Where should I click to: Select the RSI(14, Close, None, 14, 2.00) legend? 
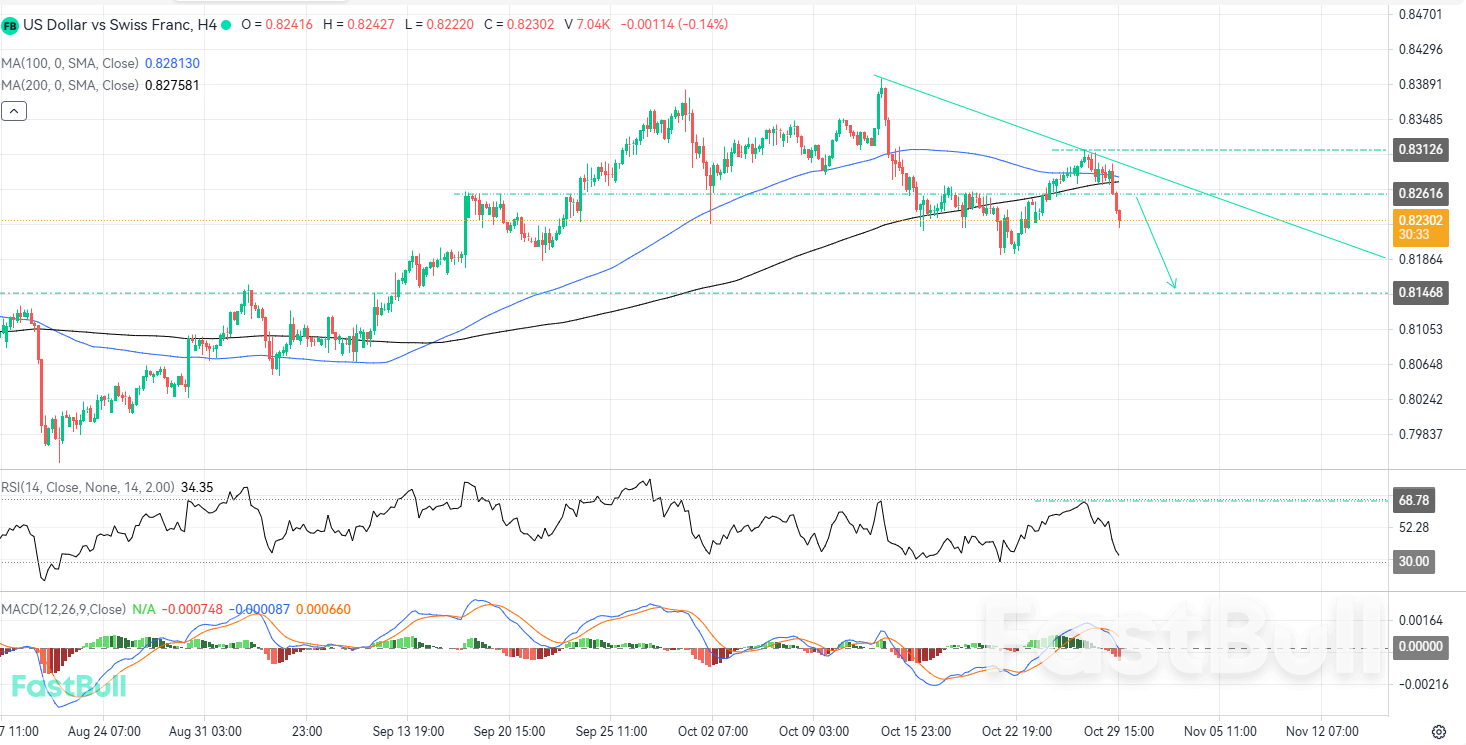89,487
